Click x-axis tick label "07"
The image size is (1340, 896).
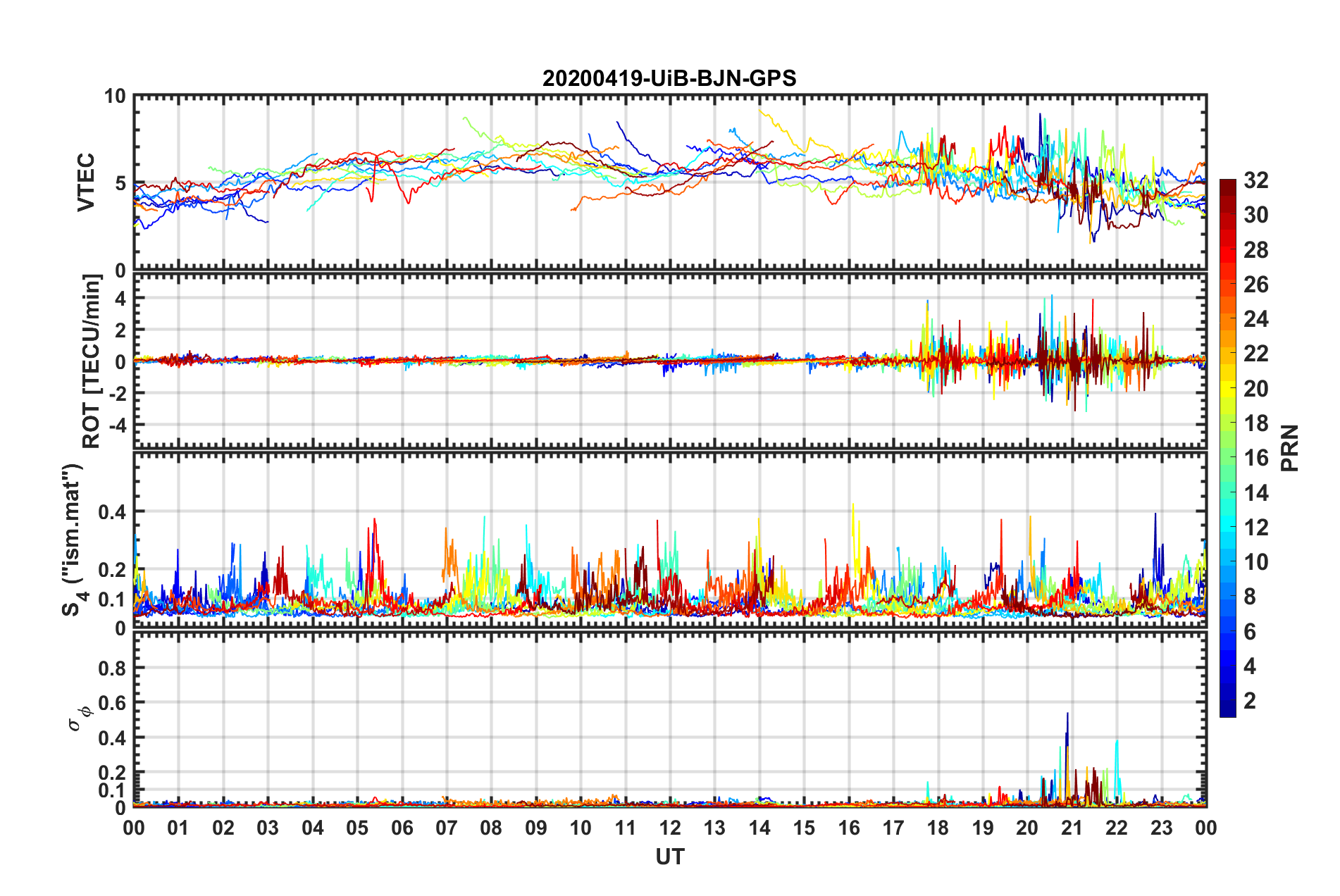point(447,828)
